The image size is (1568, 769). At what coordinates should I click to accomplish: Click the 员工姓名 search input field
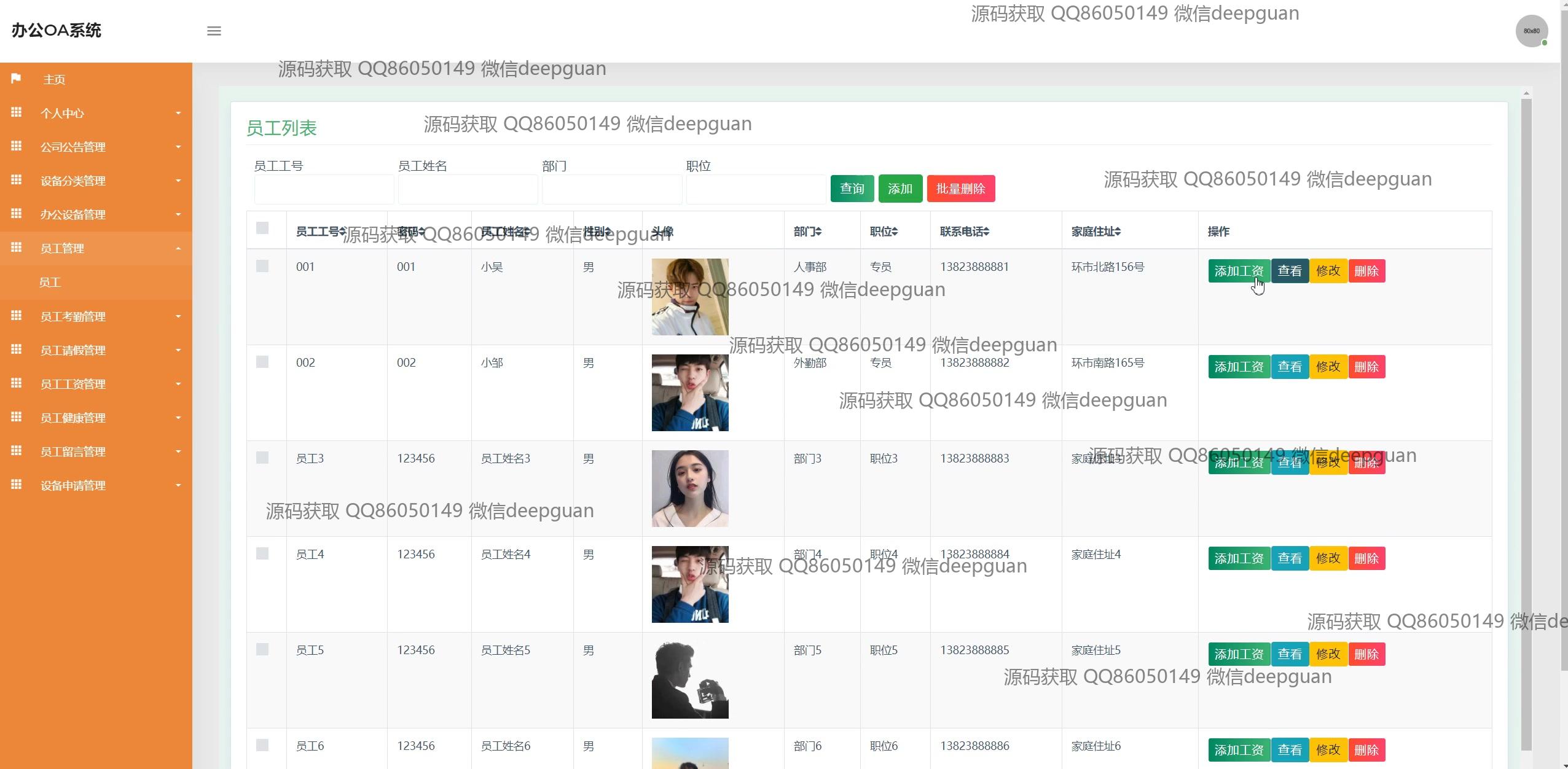point(468,189)
